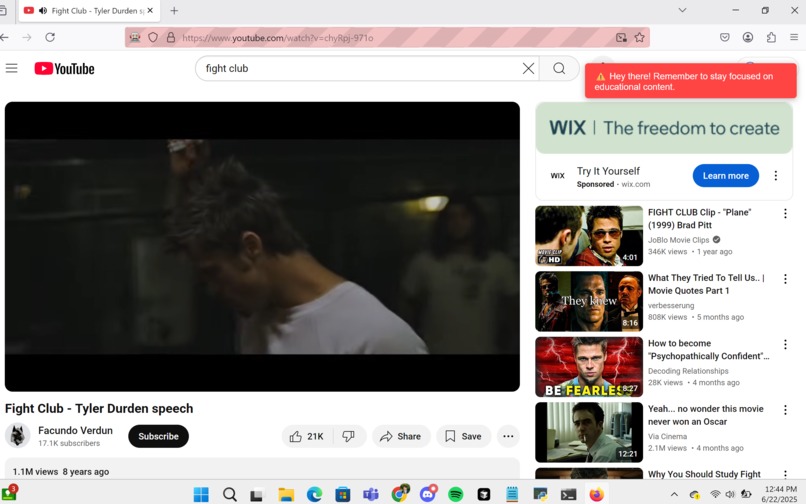Bookmark this page with the star
The height and width of the screenshot is (504, 806).
pyautogui.click(x=639, y=37)
